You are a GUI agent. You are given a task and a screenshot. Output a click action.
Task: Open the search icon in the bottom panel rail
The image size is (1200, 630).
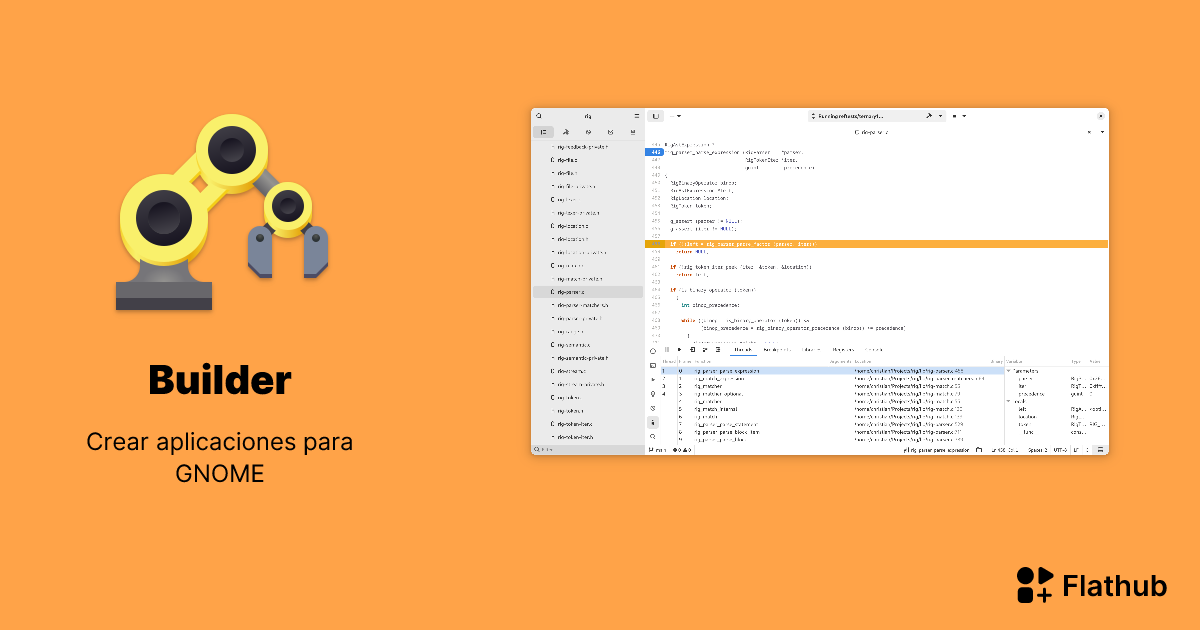pos(652,435)
